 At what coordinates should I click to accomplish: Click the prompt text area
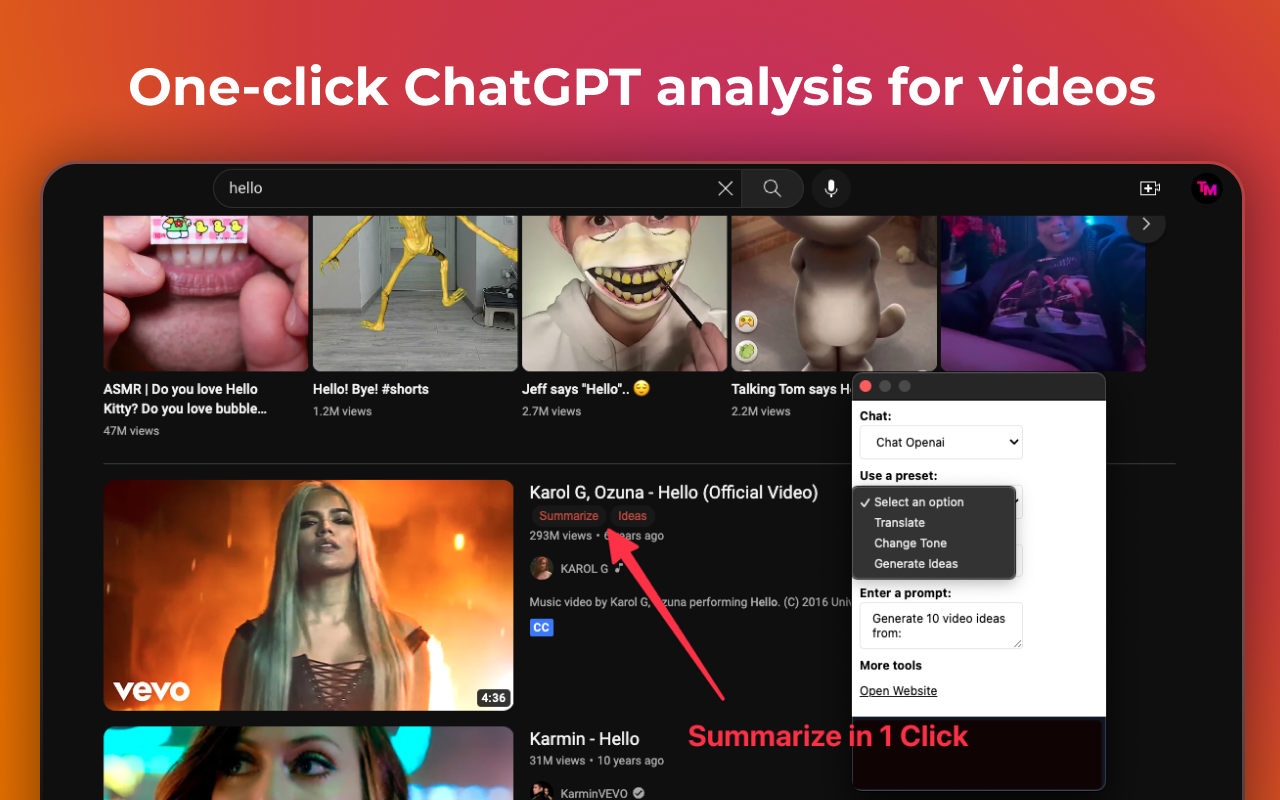point(941,625)
